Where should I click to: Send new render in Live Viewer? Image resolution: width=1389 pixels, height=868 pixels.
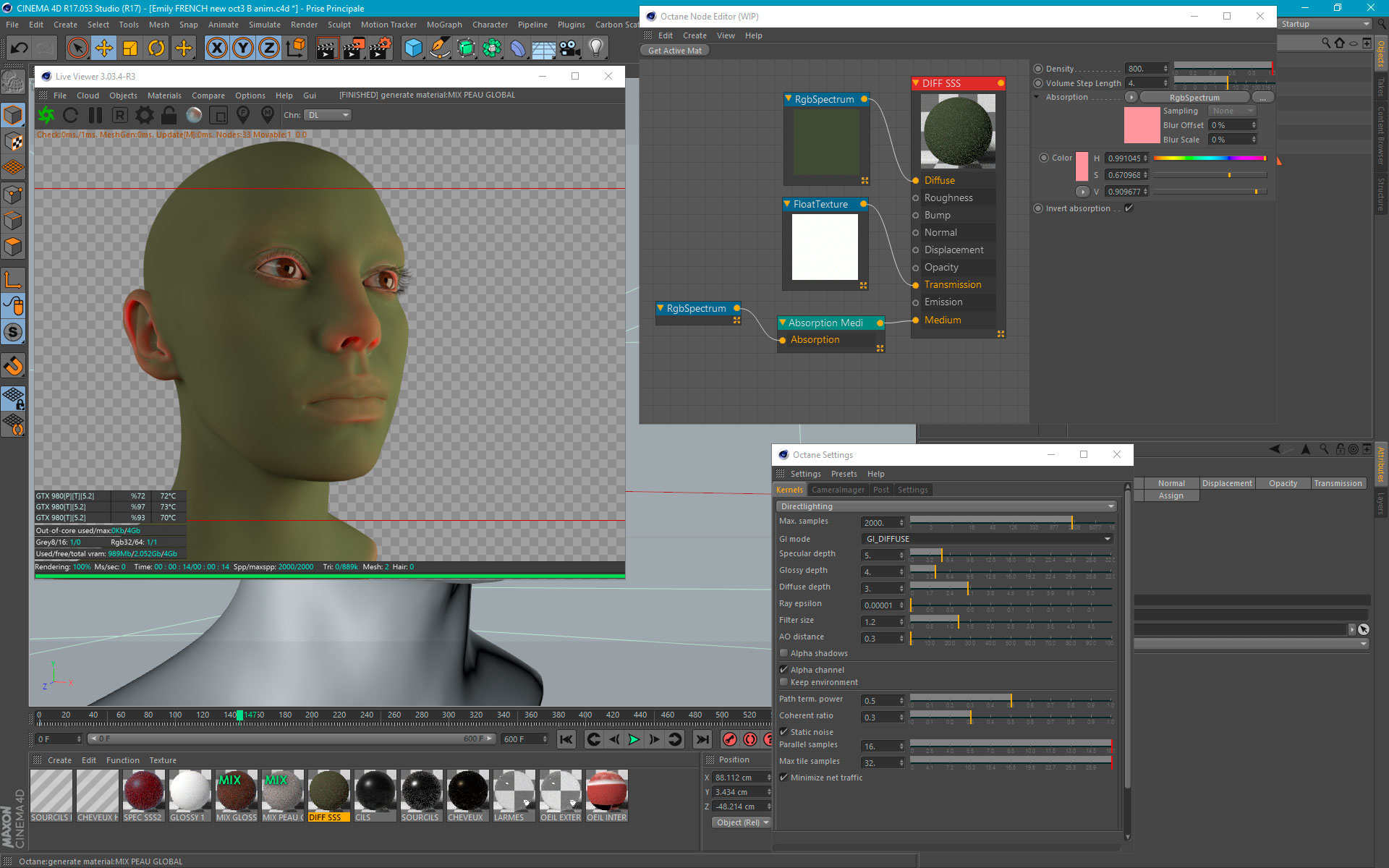point(46,115)
